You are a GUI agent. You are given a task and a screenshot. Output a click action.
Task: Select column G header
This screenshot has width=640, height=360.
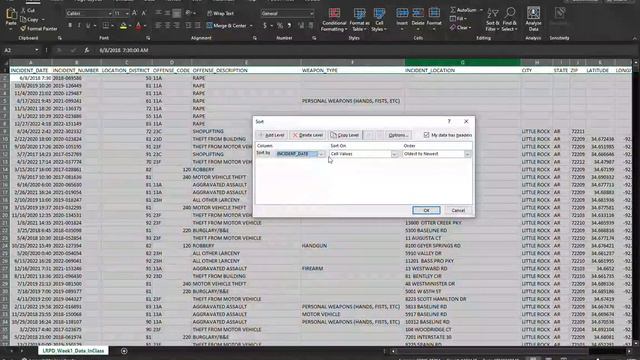[462, 62]
